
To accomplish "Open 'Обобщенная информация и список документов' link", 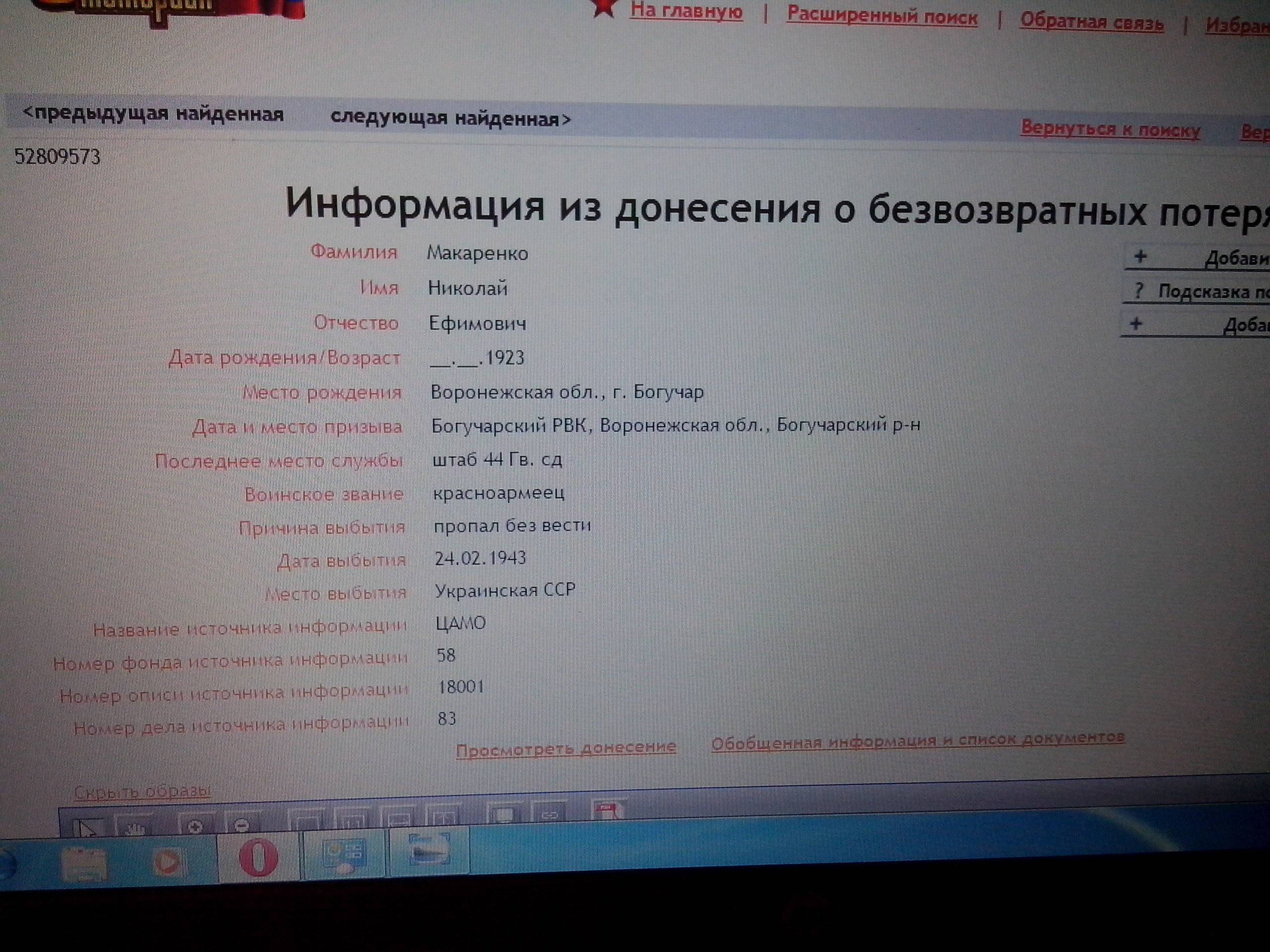I will coord(917,741).
